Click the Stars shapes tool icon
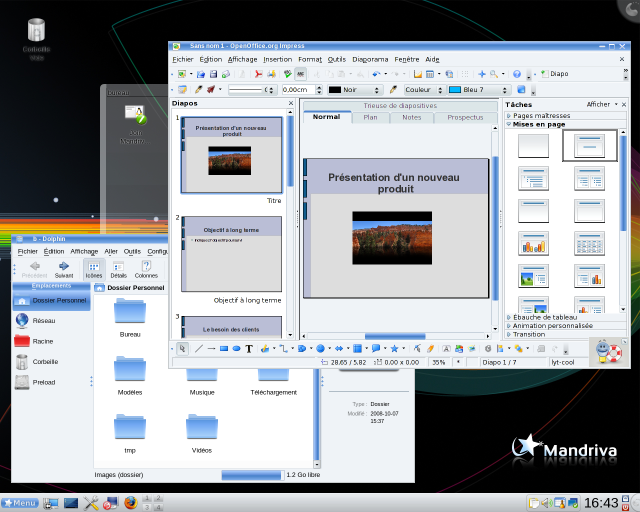Screen dimensions: 640x512 394,349
